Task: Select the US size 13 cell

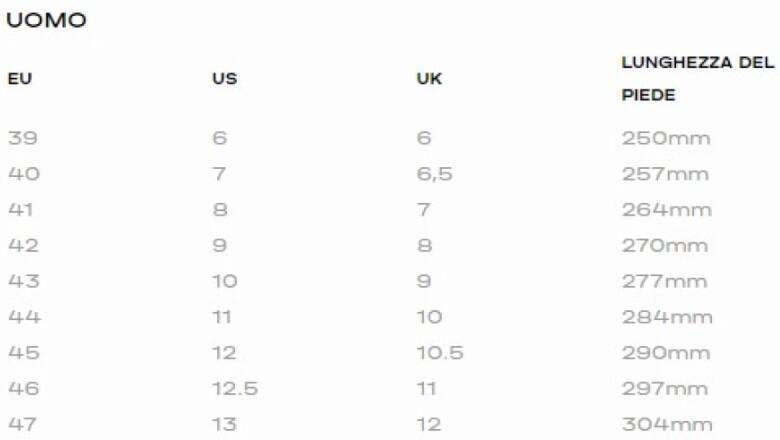Action: click(x=224, y=425)
